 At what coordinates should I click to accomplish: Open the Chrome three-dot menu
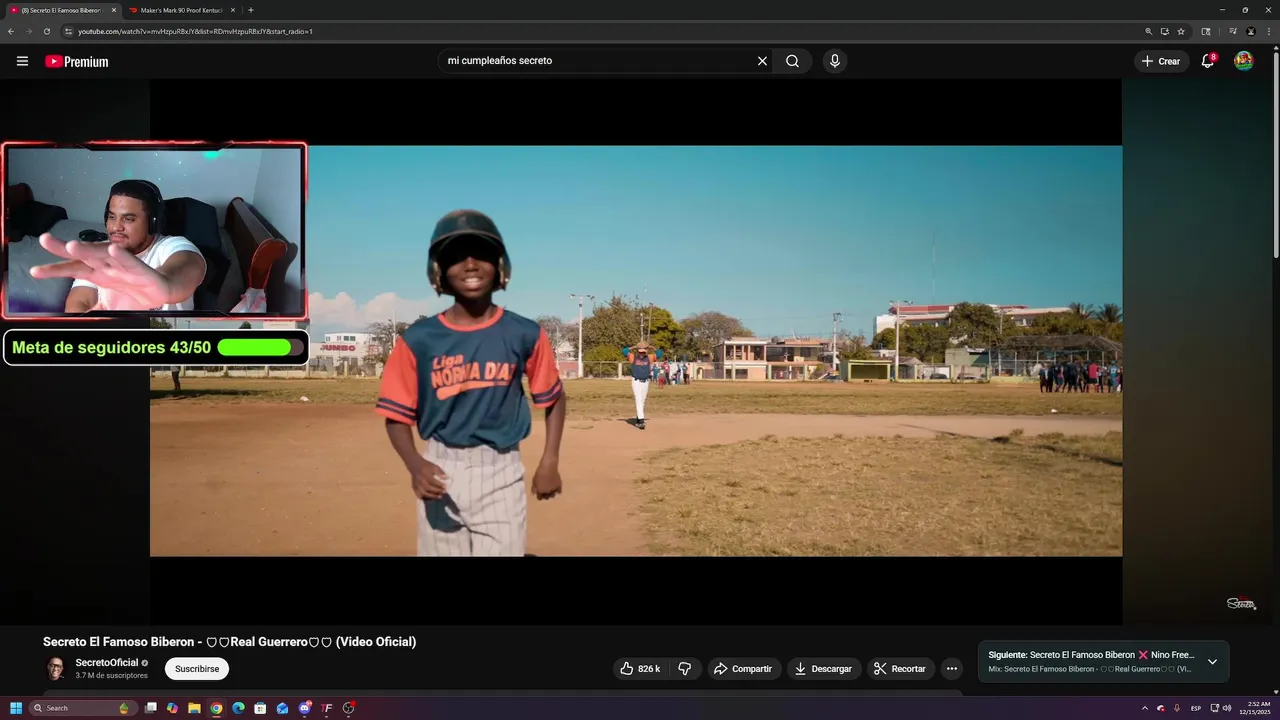pyautogui.click(x=1269, y=31)
